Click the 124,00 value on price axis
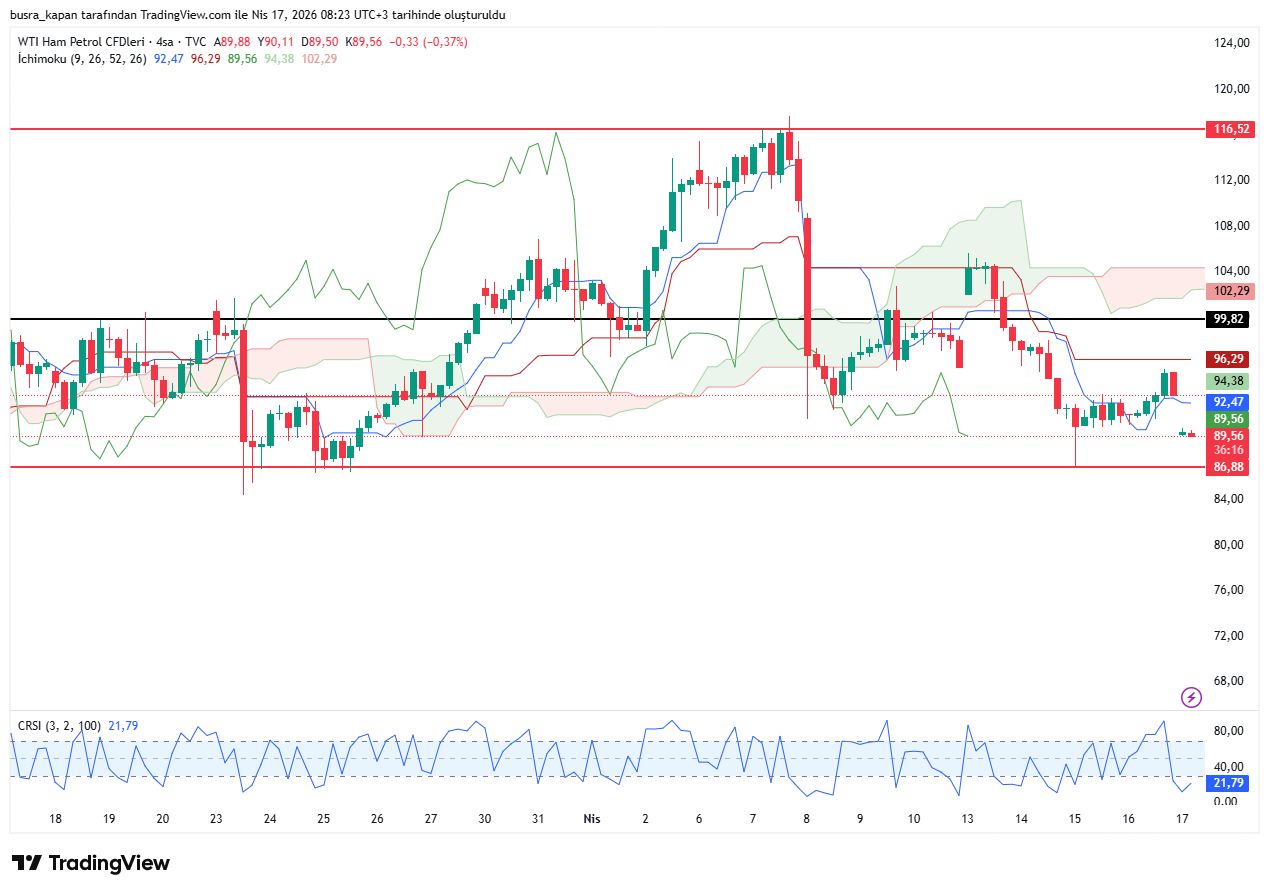This screenshot has width=1269, height=893. [x=1230, y=43]
